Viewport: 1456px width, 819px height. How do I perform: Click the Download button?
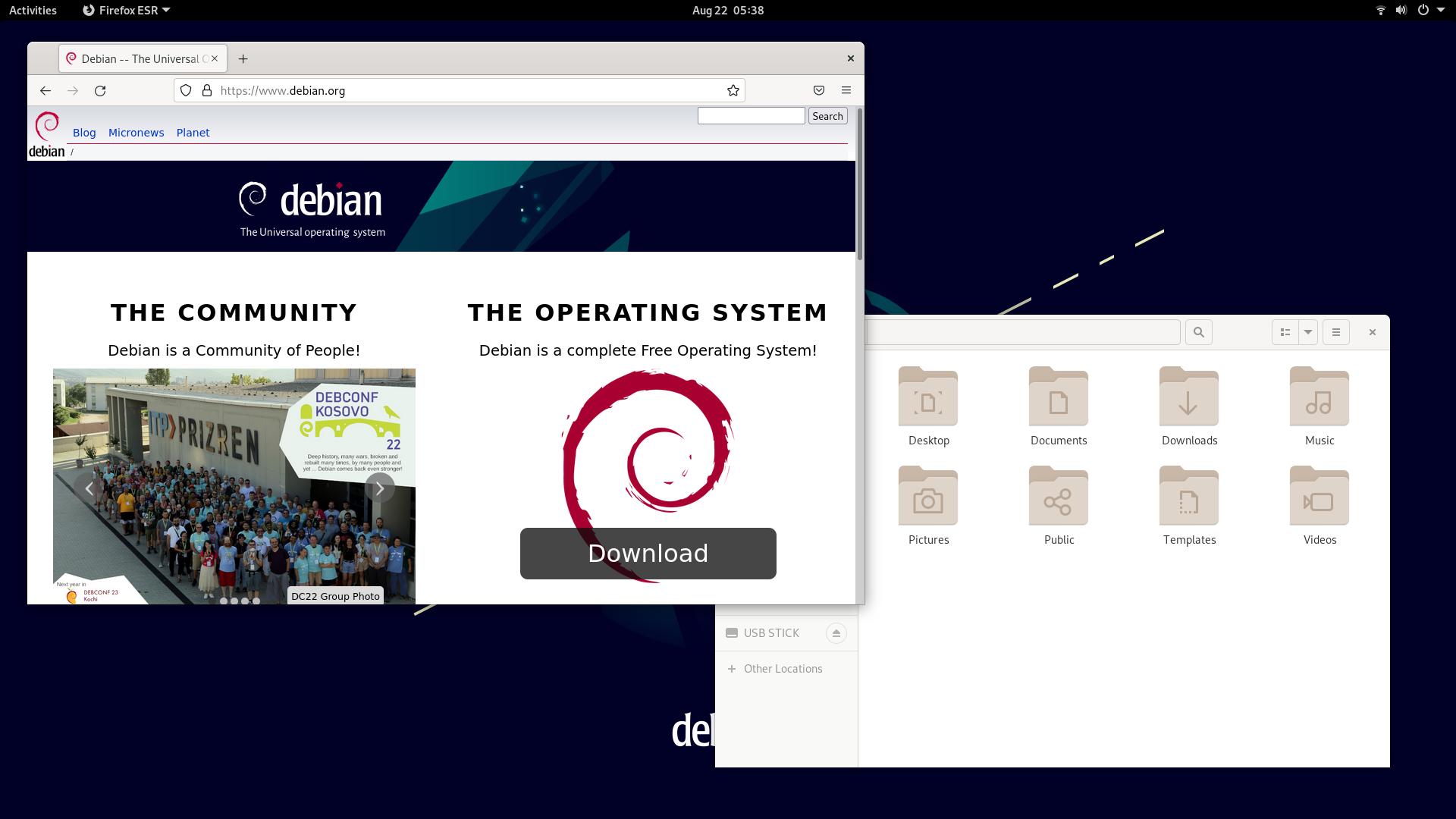[648, 554]
